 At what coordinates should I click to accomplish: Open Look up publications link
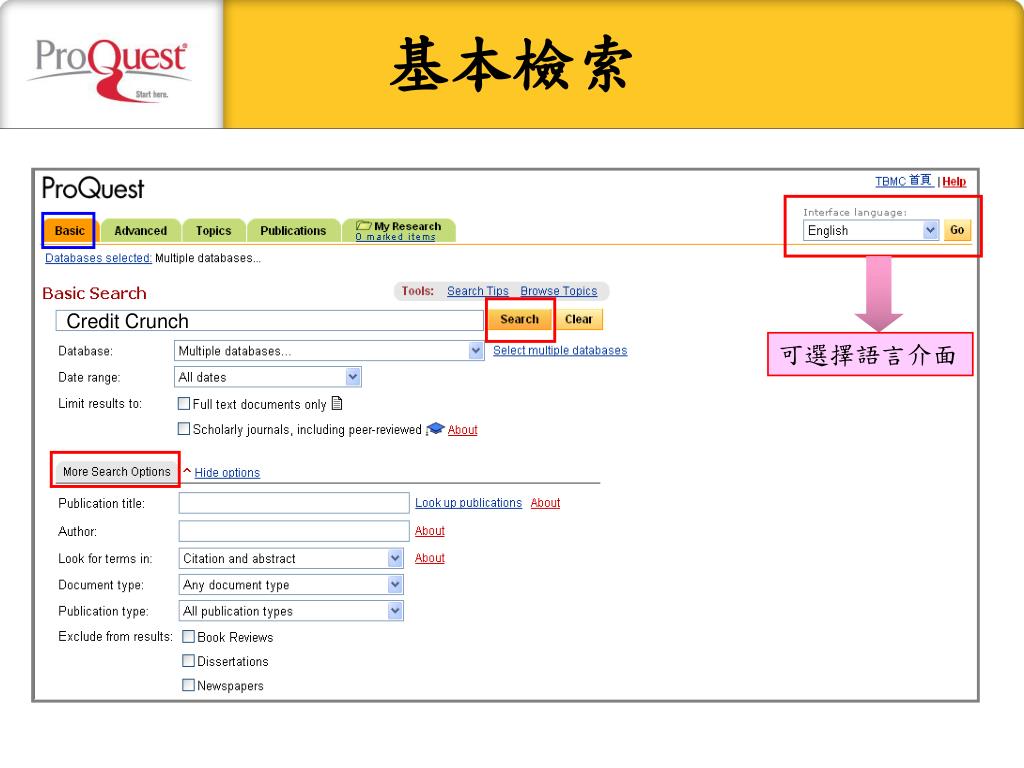point(469,503)
